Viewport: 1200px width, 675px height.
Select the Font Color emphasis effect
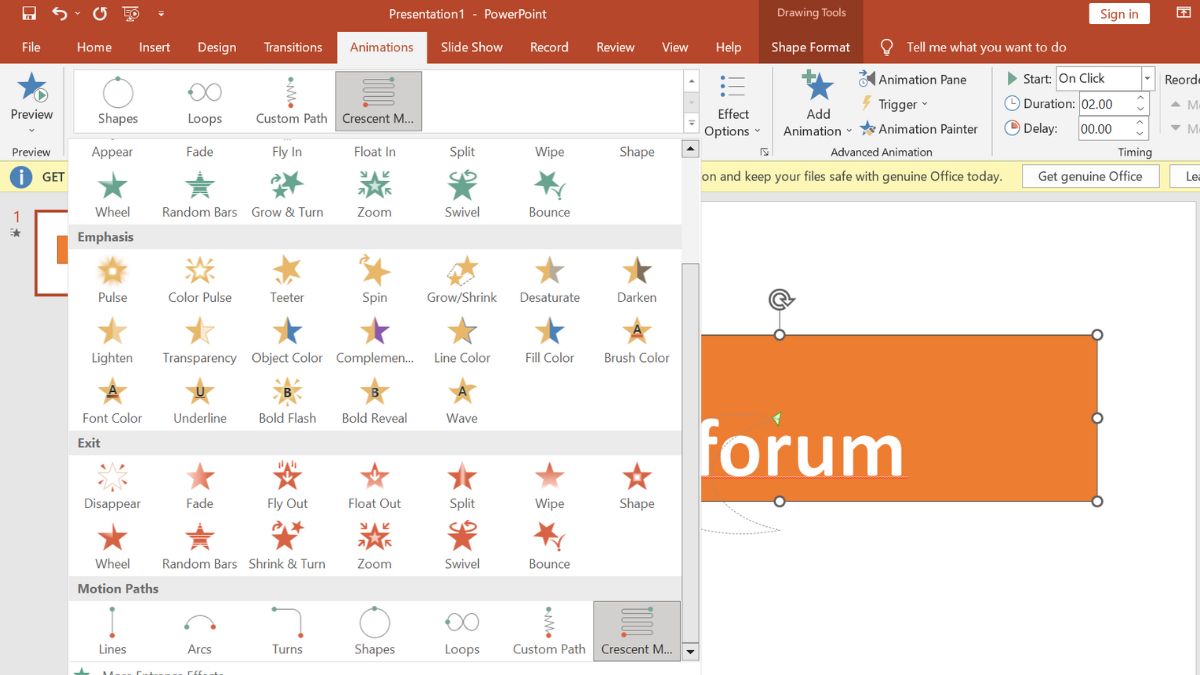tap(112, 400)
